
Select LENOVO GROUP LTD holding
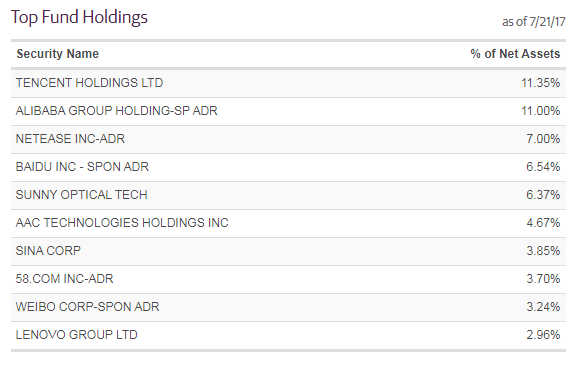pyautogui.click(x=288, y=335)
